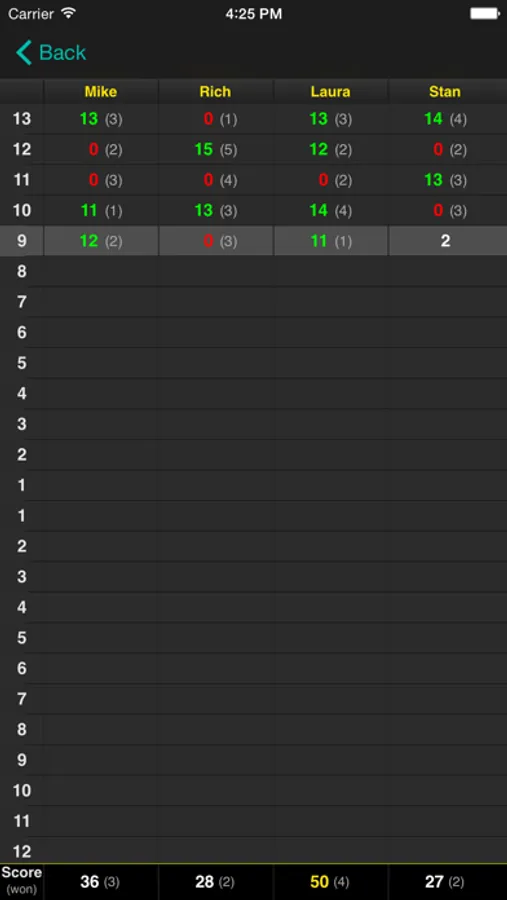507x900 pixels.
Task: Open Stan's bid cell in round 9
Action: point(447,241)
